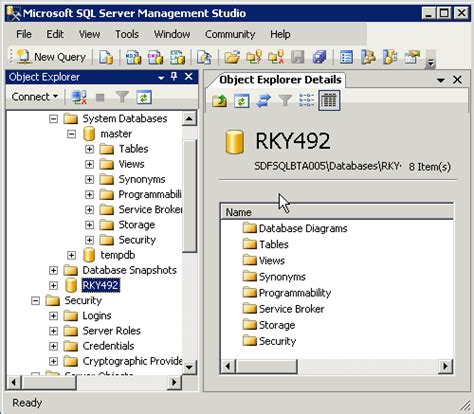
Task: Click Analysis Services DMX Query icon
Action: pos(155,57)
